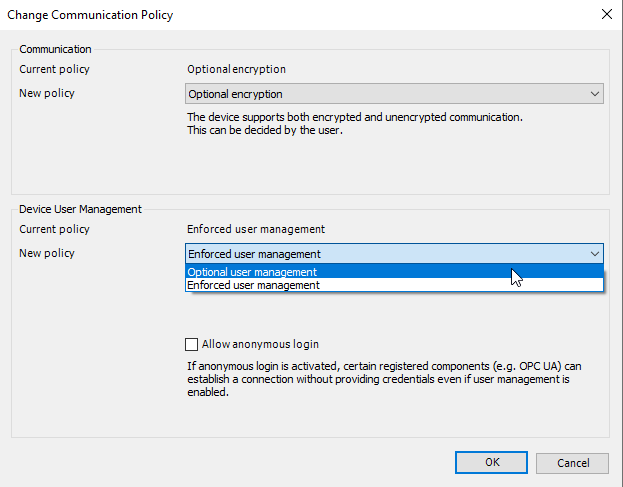
Task: Click the Allow anonymous login label text
Action: tap(260, 344)
